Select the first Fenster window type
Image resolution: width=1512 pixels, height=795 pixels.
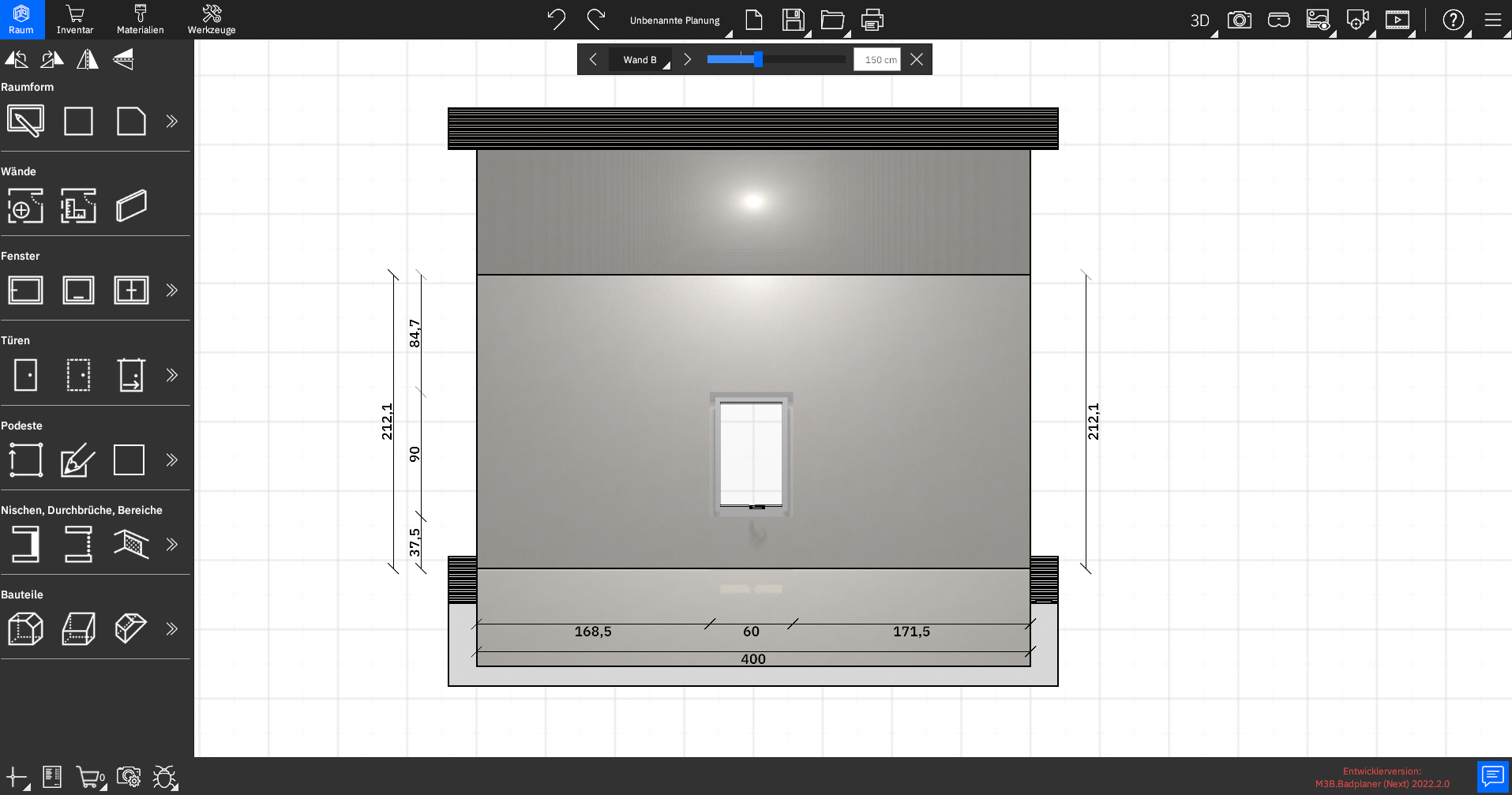(25, 291)
